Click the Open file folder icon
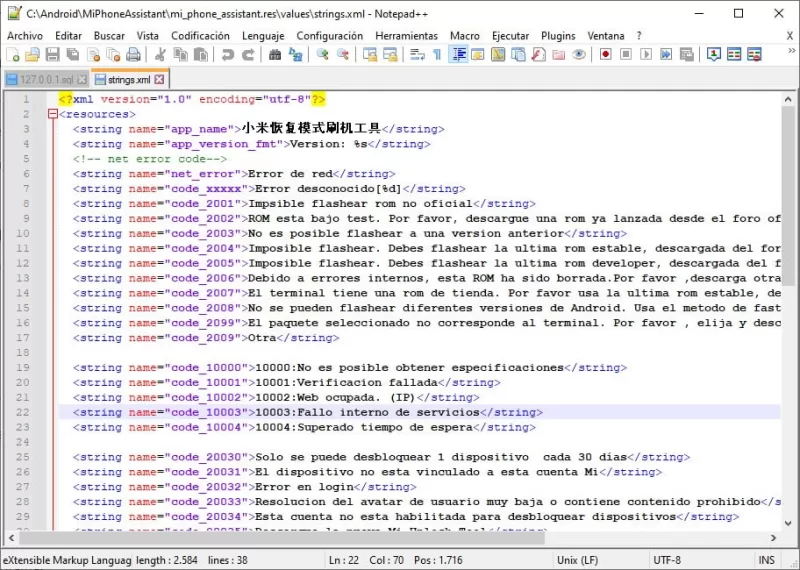800x570 pixels. coord(32,54)
